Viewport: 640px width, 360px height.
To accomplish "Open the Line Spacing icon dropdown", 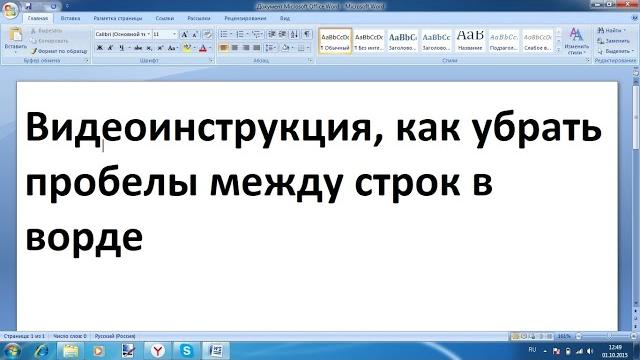I will [x=270, y=48].
